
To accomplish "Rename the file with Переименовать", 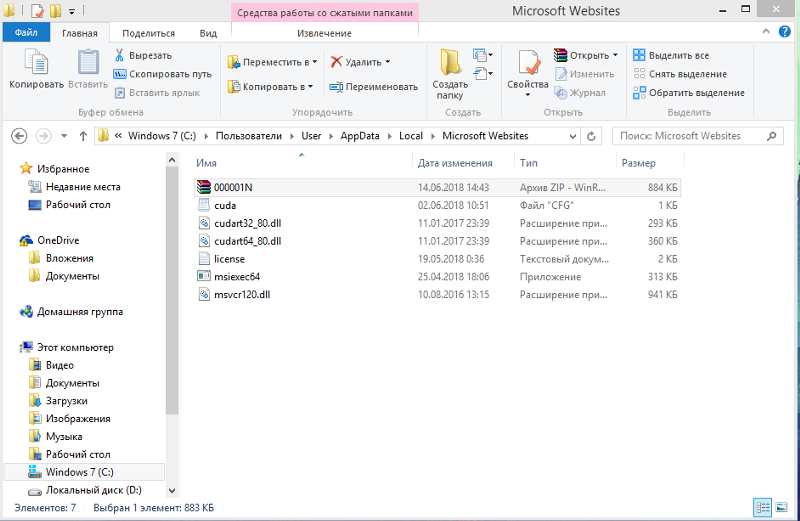I will (x=373, y=87).
